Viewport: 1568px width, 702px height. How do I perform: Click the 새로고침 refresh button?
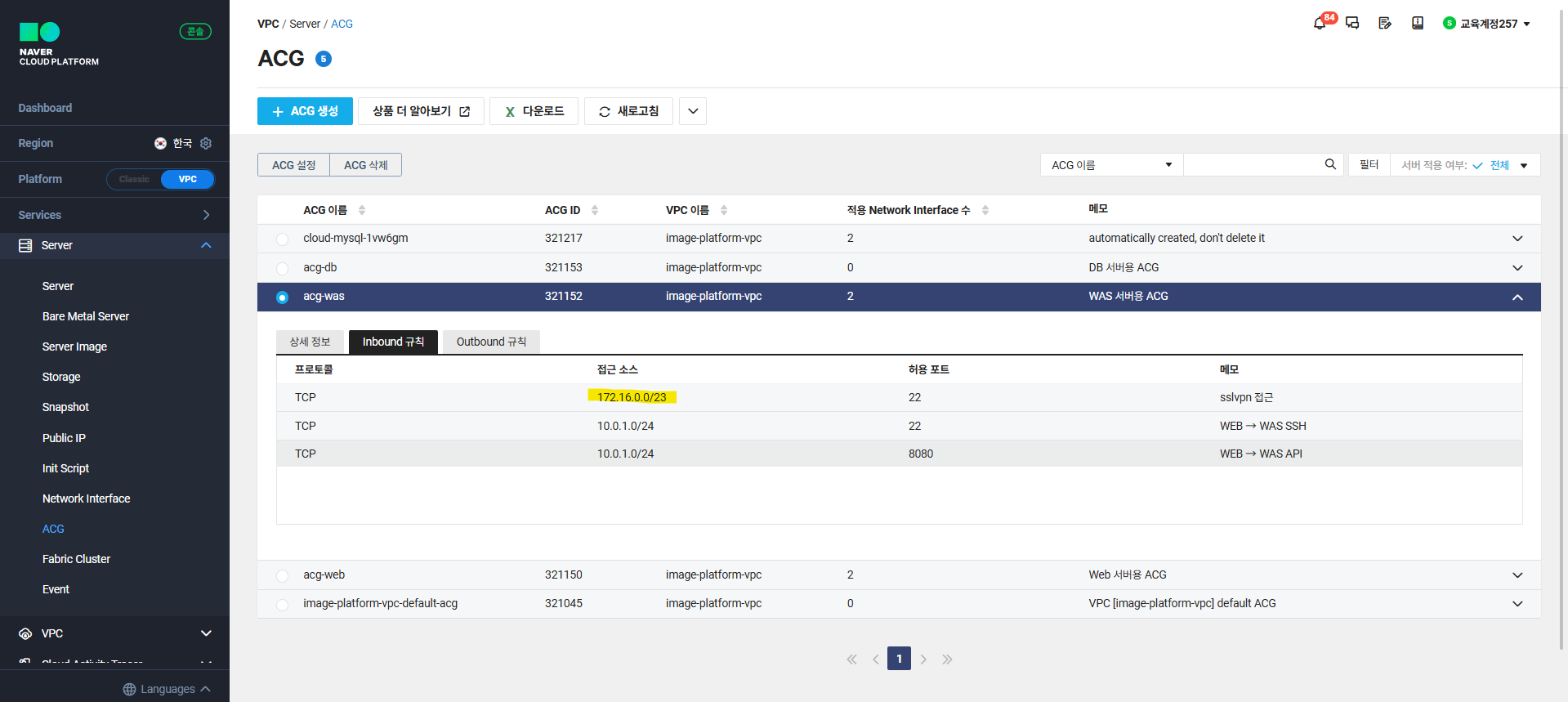(x=628, y=111)
